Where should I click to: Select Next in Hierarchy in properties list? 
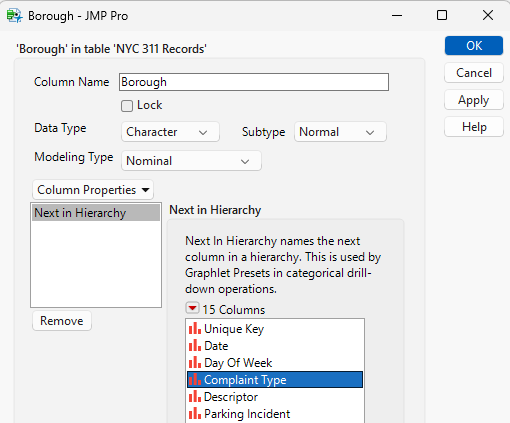(96, 213)
